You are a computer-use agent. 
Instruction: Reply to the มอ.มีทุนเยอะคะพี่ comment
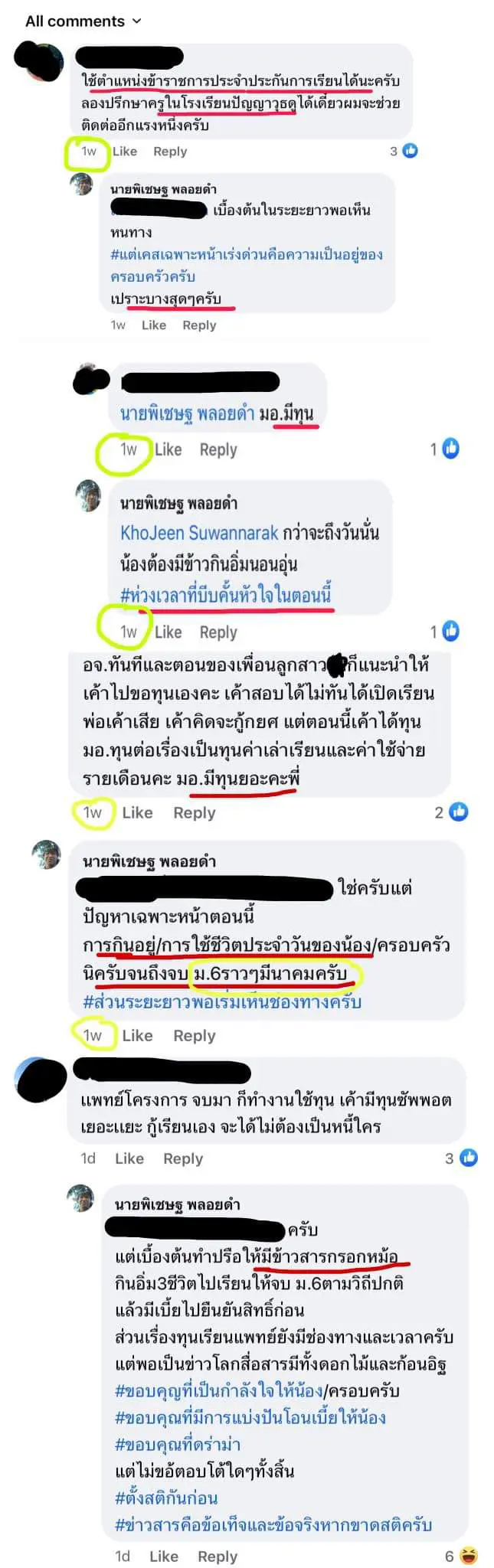(195, 812)
